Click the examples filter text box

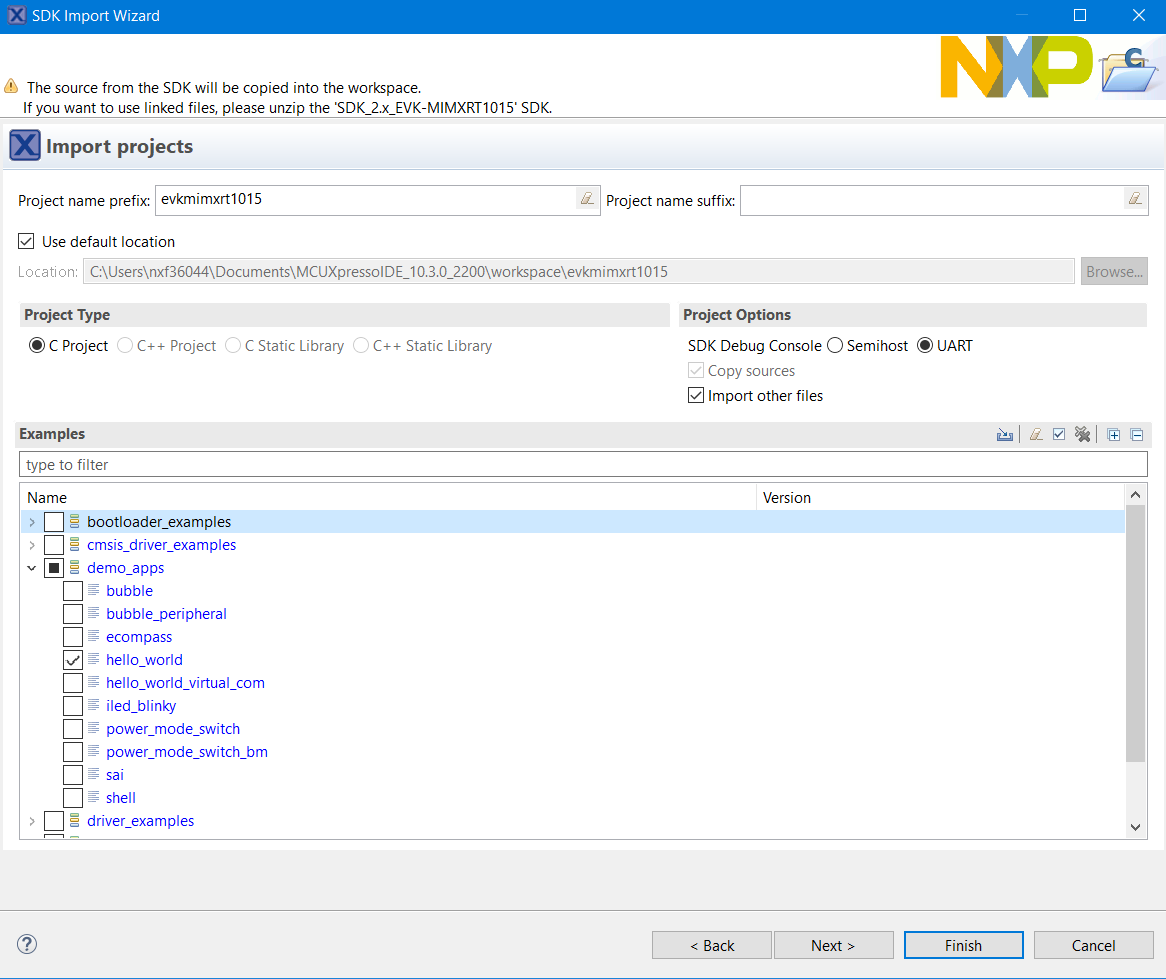[x=583, y=465]
